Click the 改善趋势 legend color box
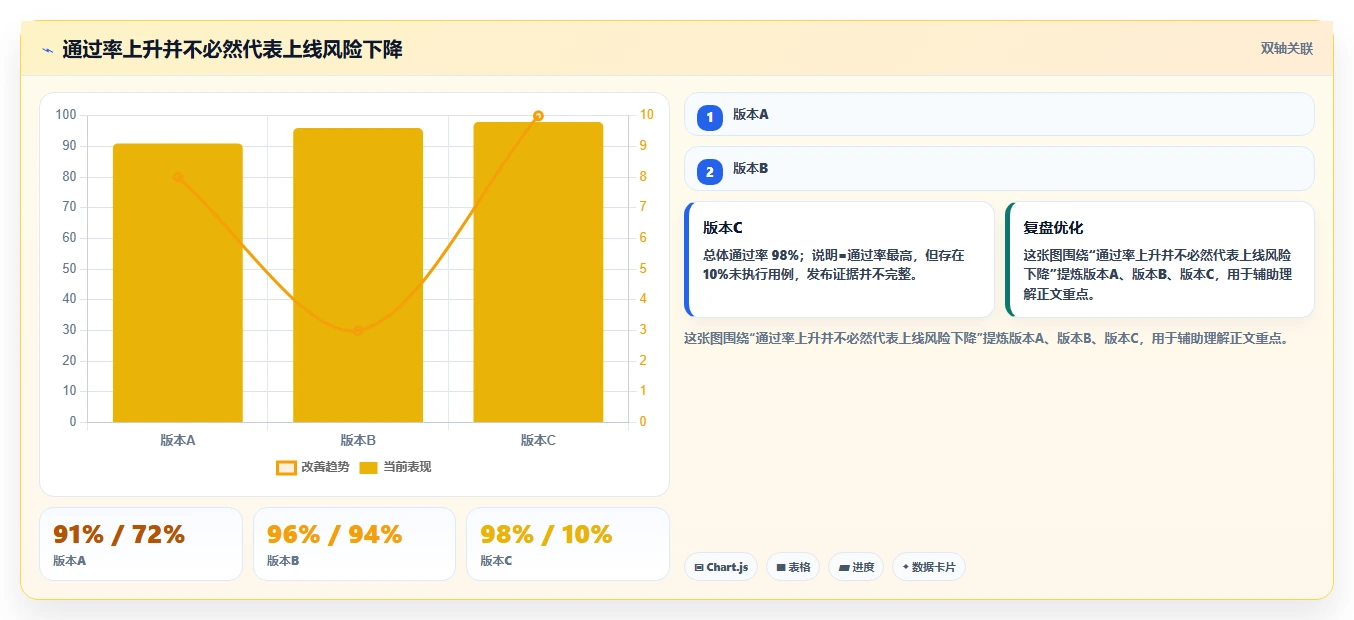The width and height of the screenshot is (1354, 620). click(286, 468)
